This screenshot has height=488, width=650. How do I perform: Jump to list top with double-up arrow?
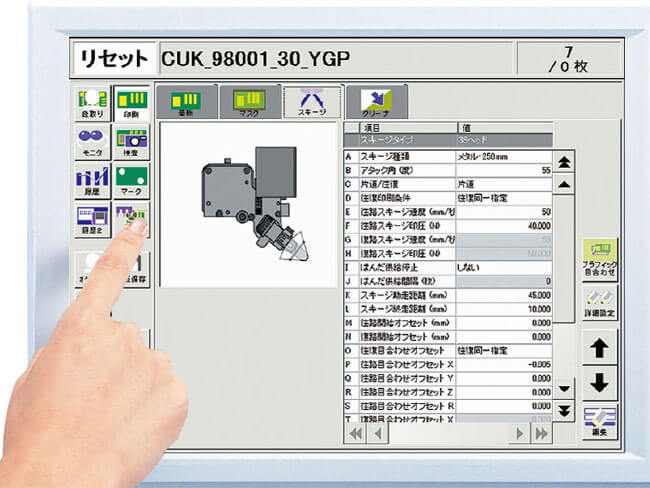[x=565, y=162]
